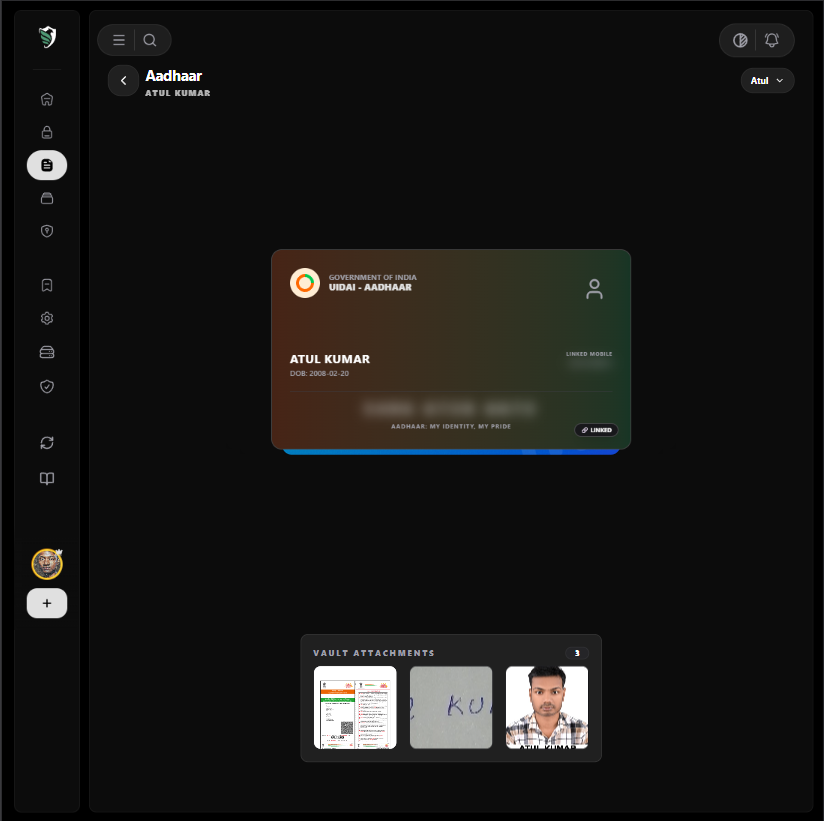Open the portrait photo attachment thumbnail
This screenshot has width=824, height=821.
coord(547,707)
